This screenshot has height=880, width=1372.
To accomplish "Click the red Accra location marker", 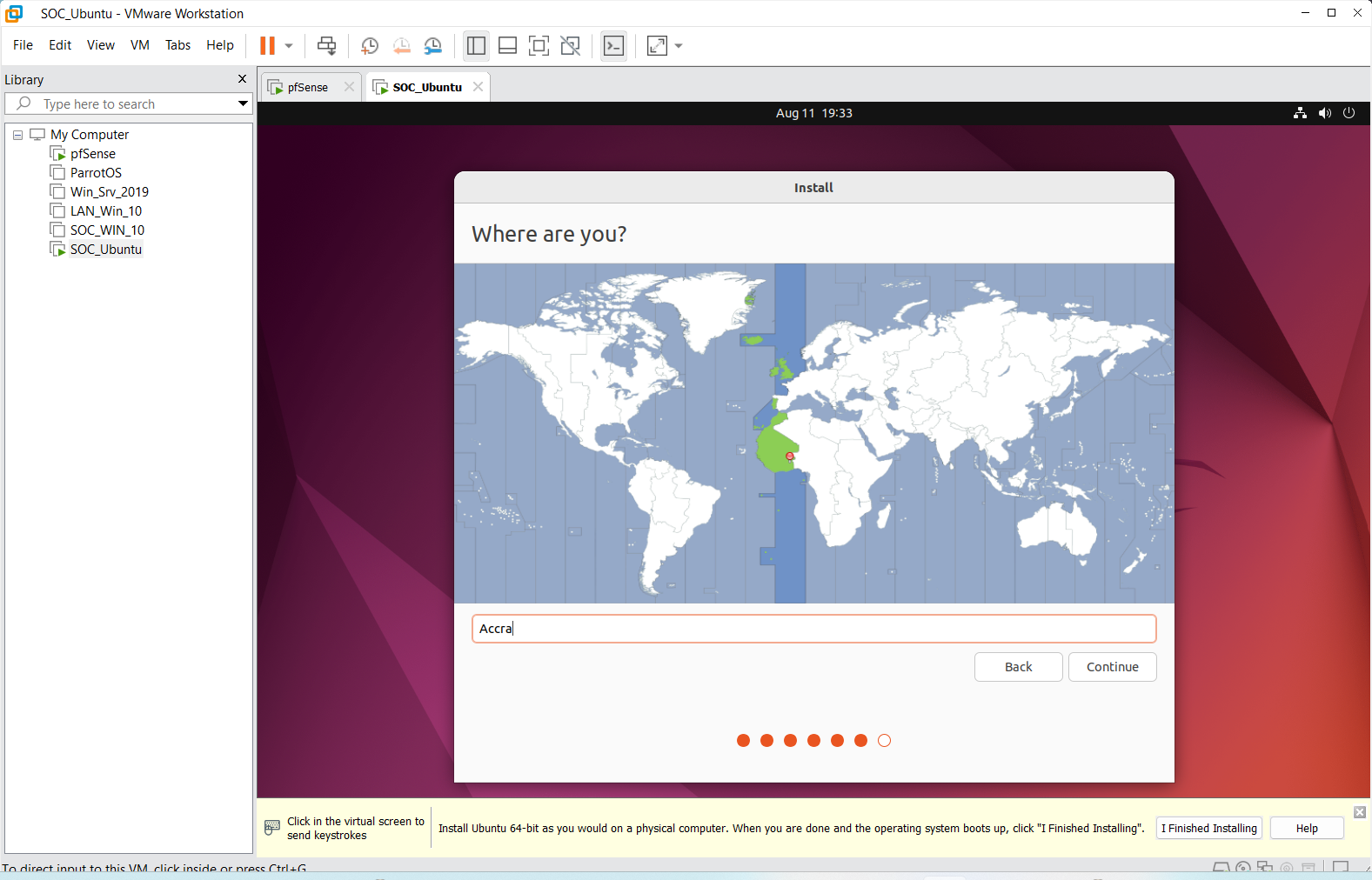I will click(x=790, y=456).
